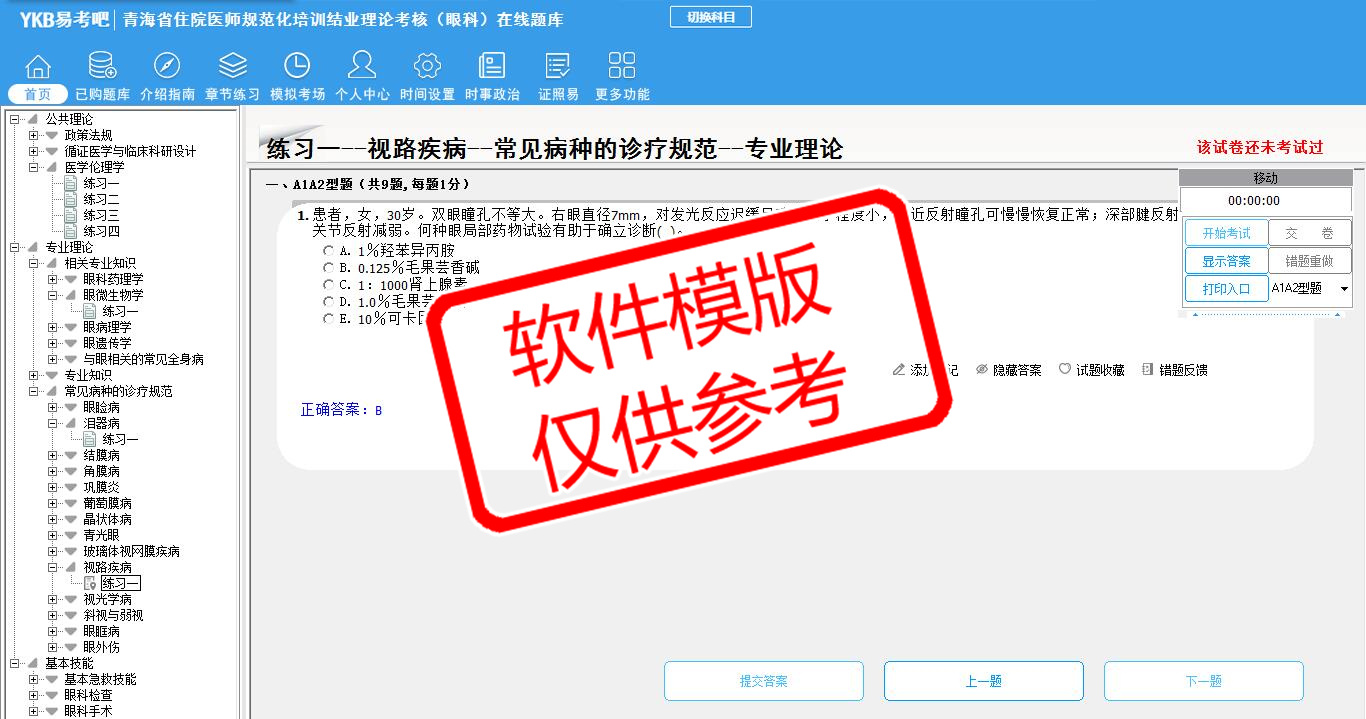
Task: Click 错题反馈 feedback icon
Action: pyautogui.click(x=1147, y=370)
